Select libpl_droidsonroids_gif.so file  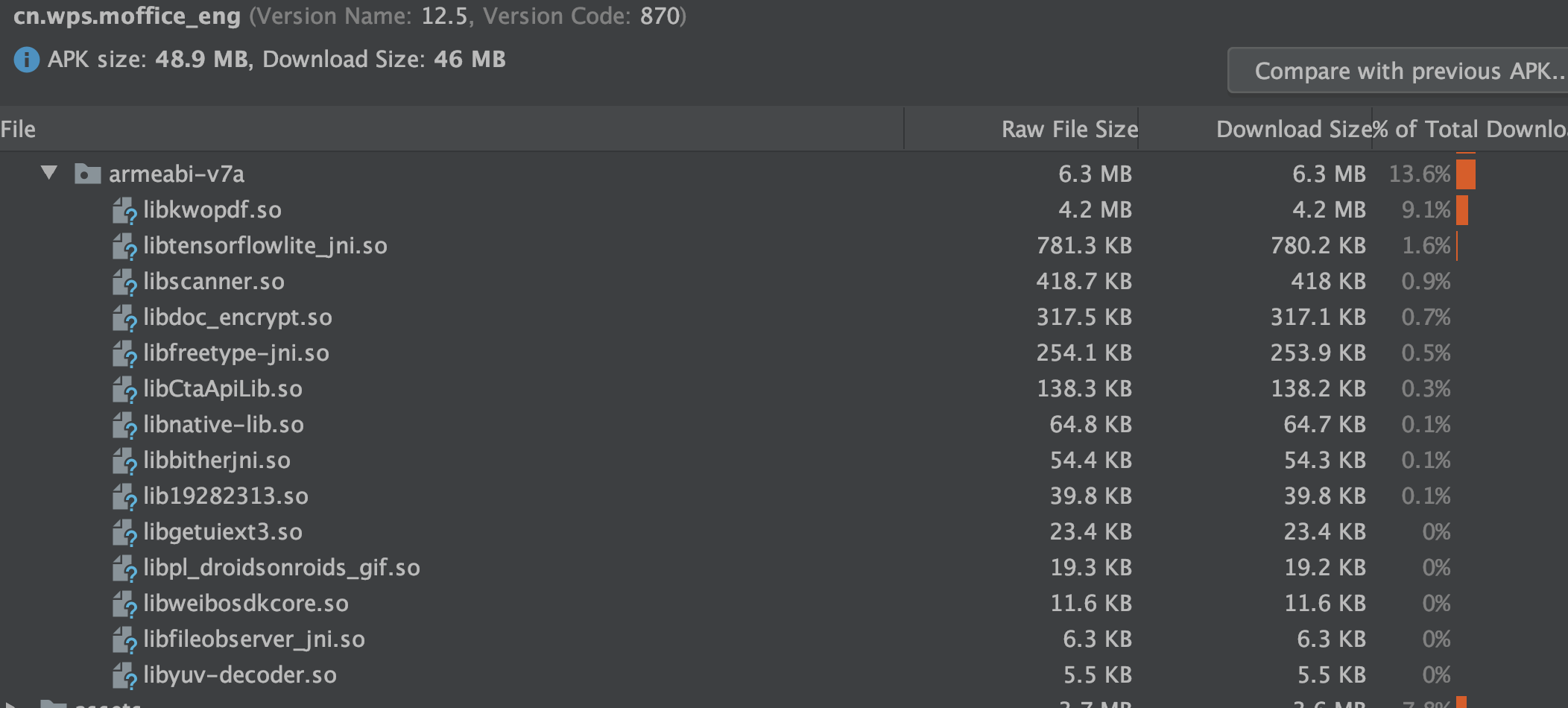(282, 567)
